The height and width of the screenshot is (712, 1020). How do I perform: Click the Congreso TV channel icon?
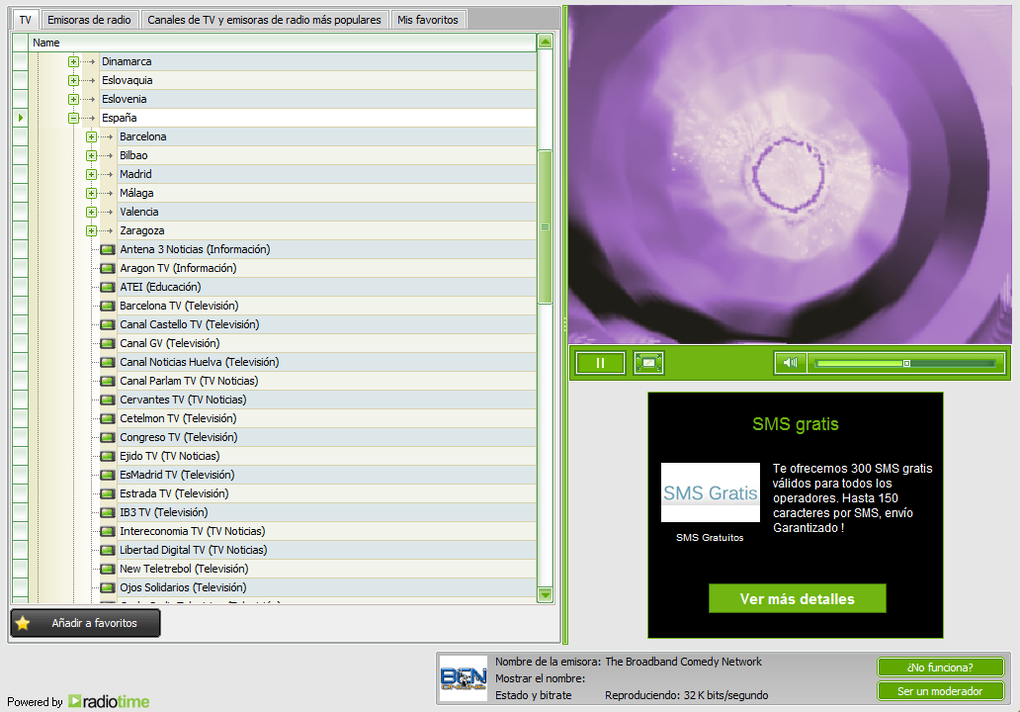[107, 438]
